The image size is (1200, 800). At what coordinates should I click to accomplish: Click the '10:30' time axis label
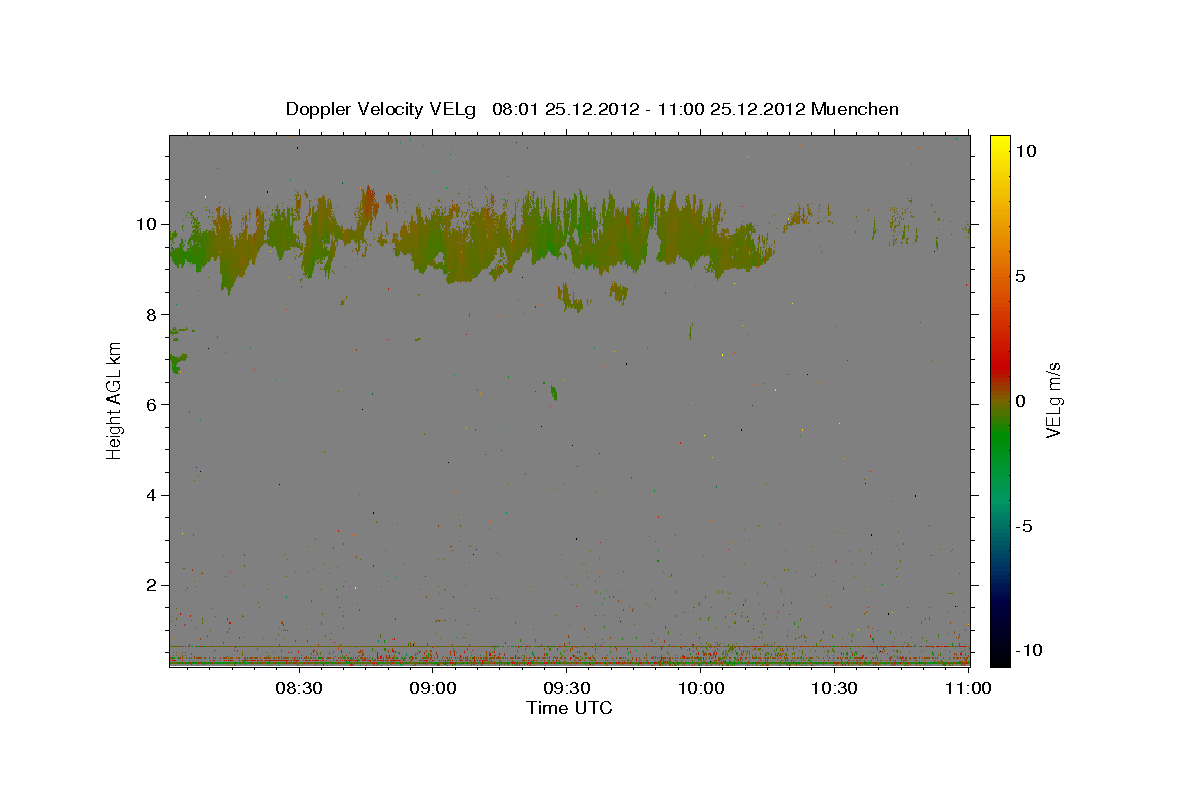835,688
